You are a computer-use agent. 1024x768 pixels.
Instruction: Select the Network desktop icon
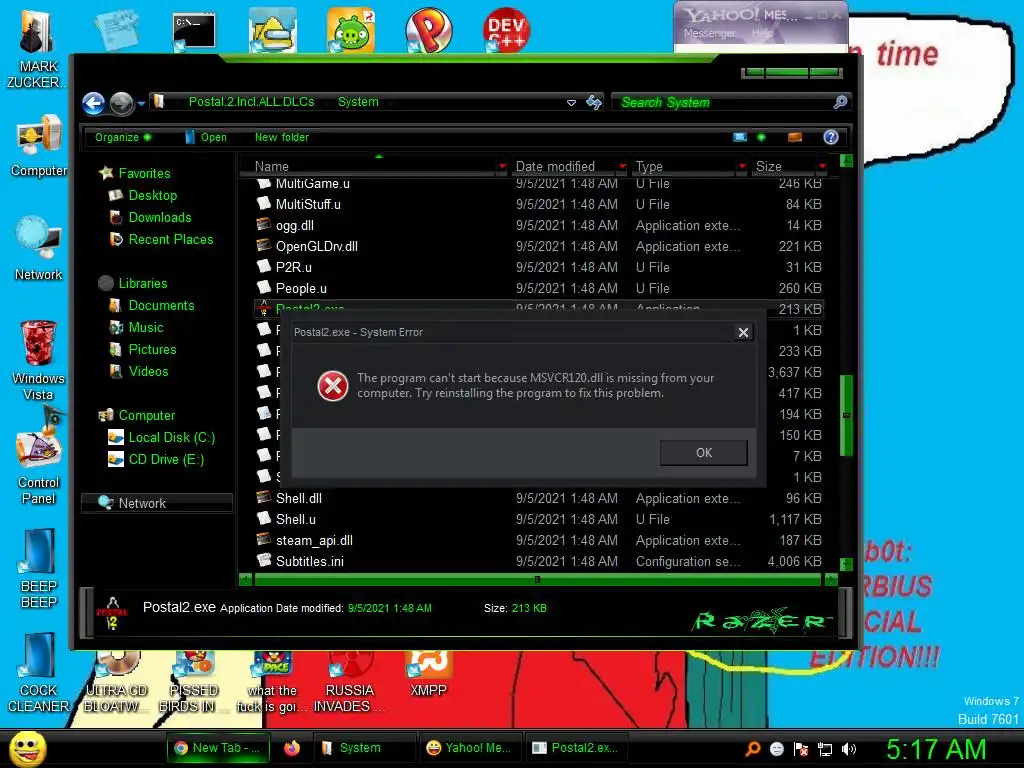pyautogui.click(x=39, y=249)
